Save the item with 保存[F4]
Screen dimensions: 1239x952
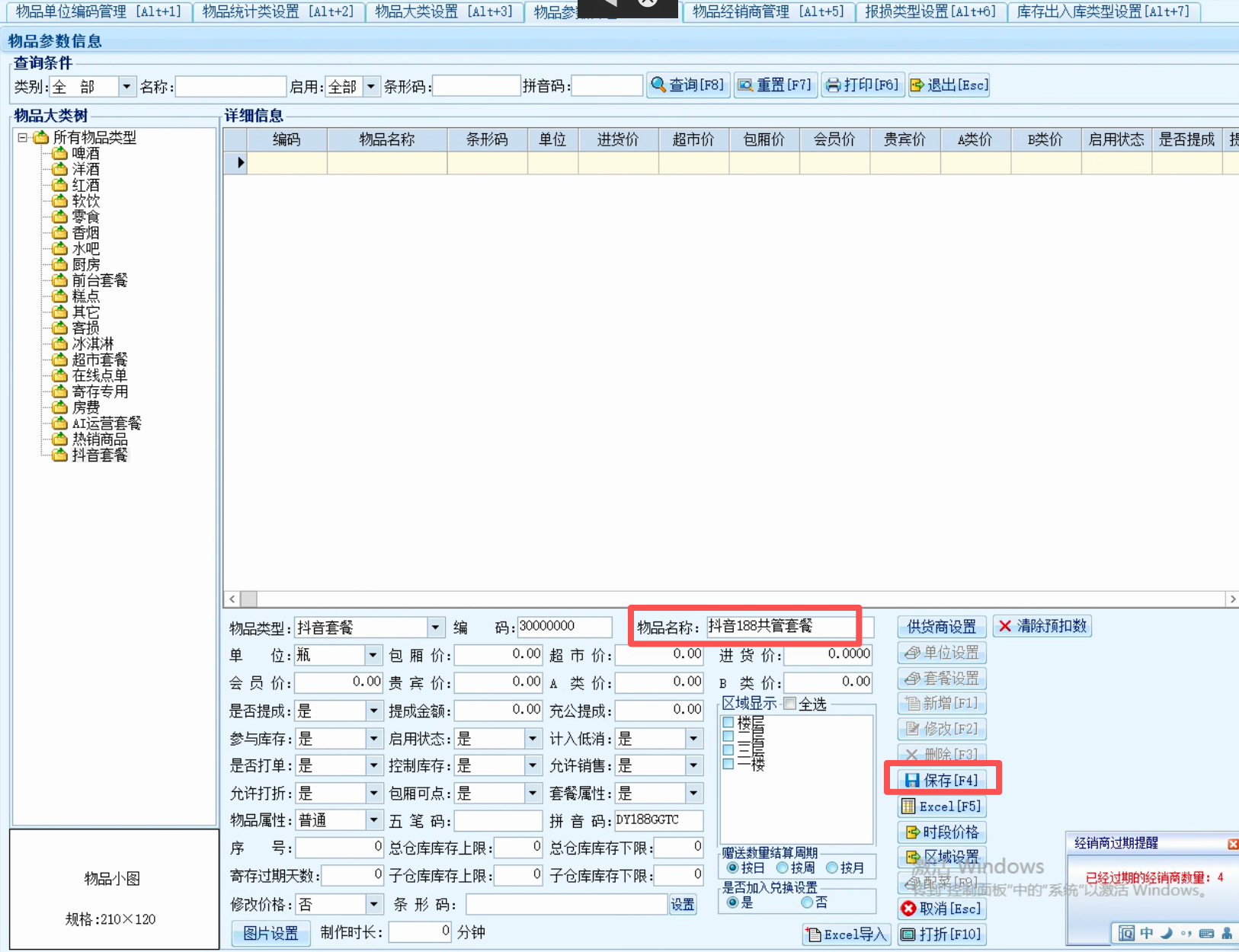point(942,780)
